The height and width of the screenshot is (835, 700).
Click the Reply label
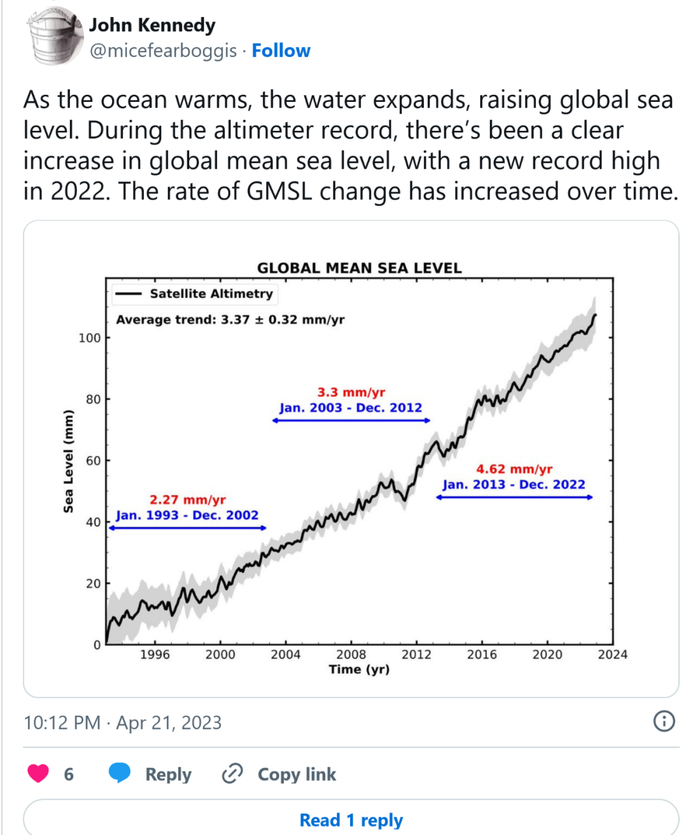(168, 774)
